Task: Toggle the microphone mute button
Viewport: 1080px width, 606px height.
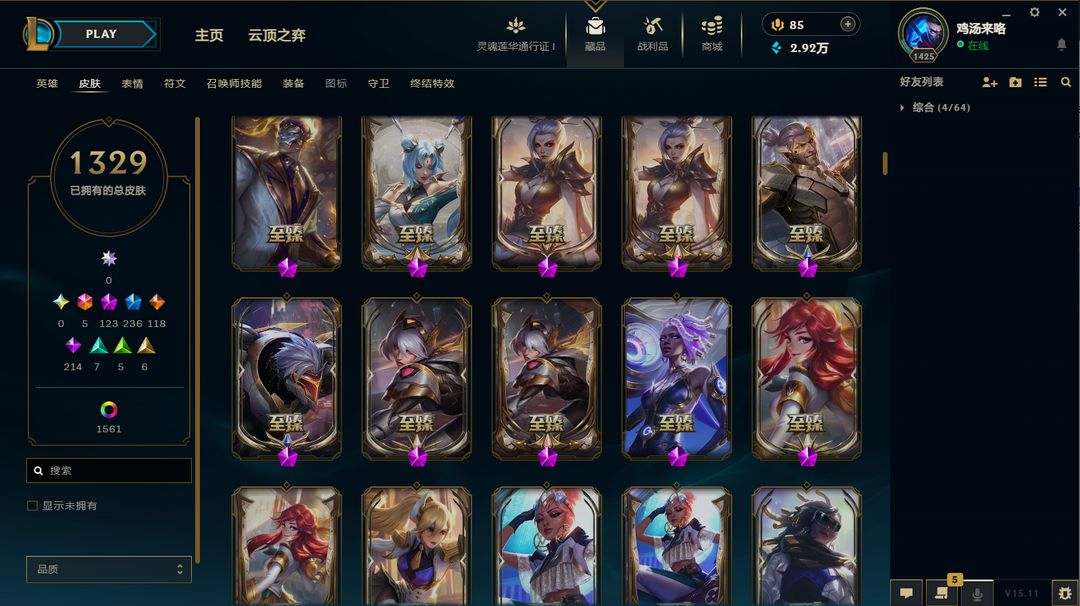Action: [x=977, y=593]
